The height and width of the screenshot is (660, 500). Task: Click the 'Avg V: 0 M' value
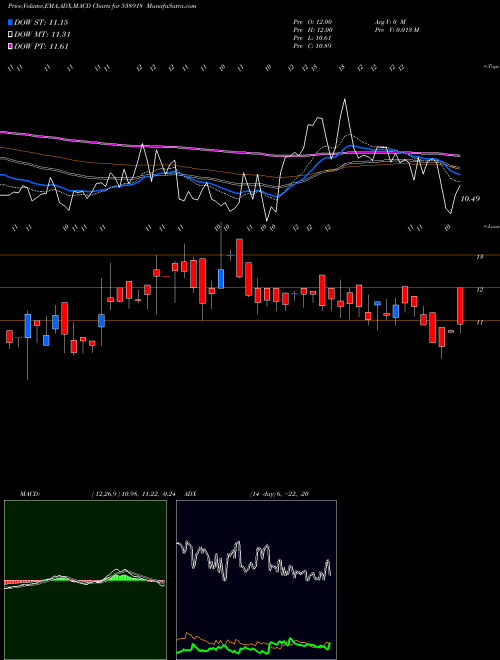click(389, 21)
